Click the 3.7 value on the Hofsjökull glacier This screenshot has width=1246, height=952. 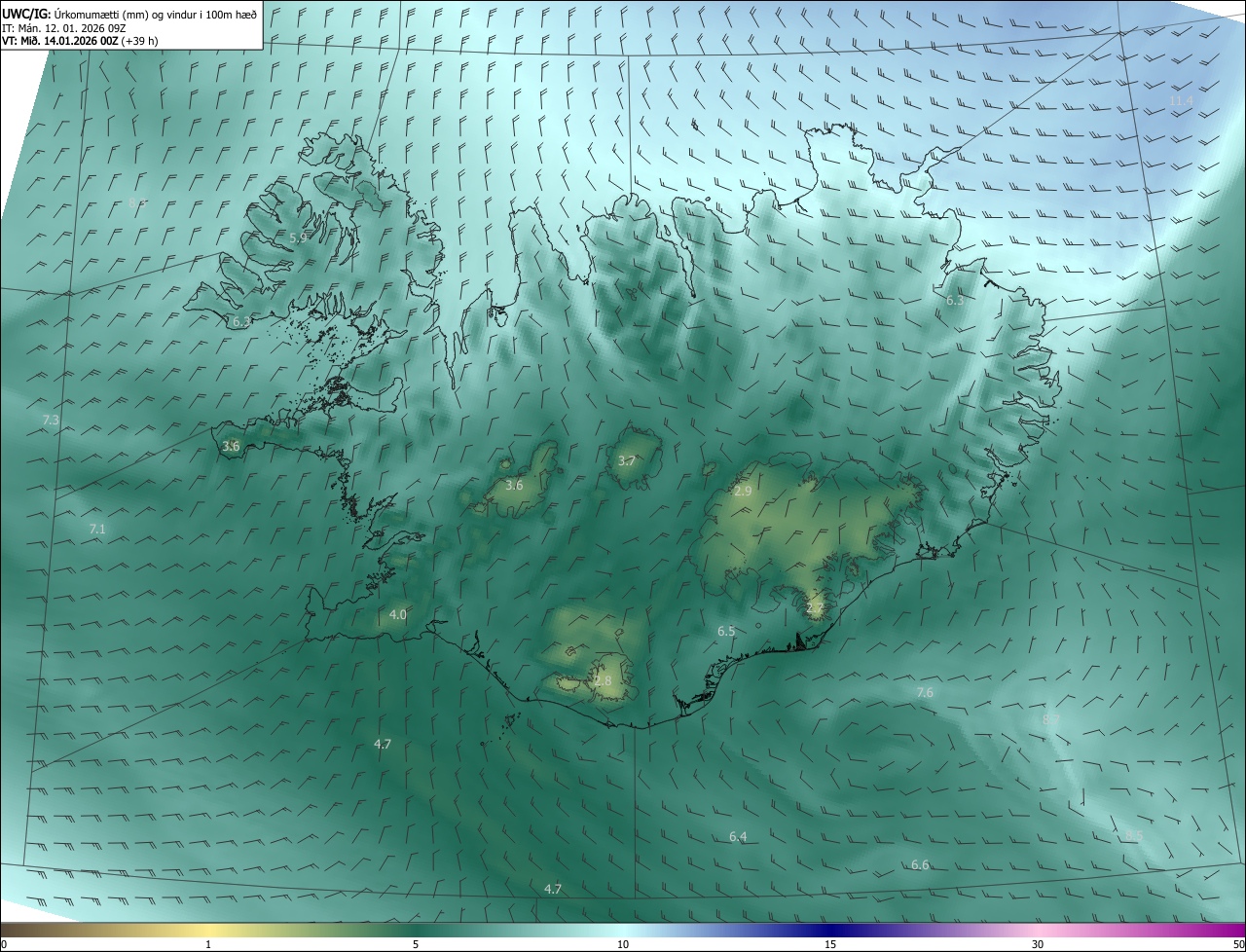click(x=626, y=460)
